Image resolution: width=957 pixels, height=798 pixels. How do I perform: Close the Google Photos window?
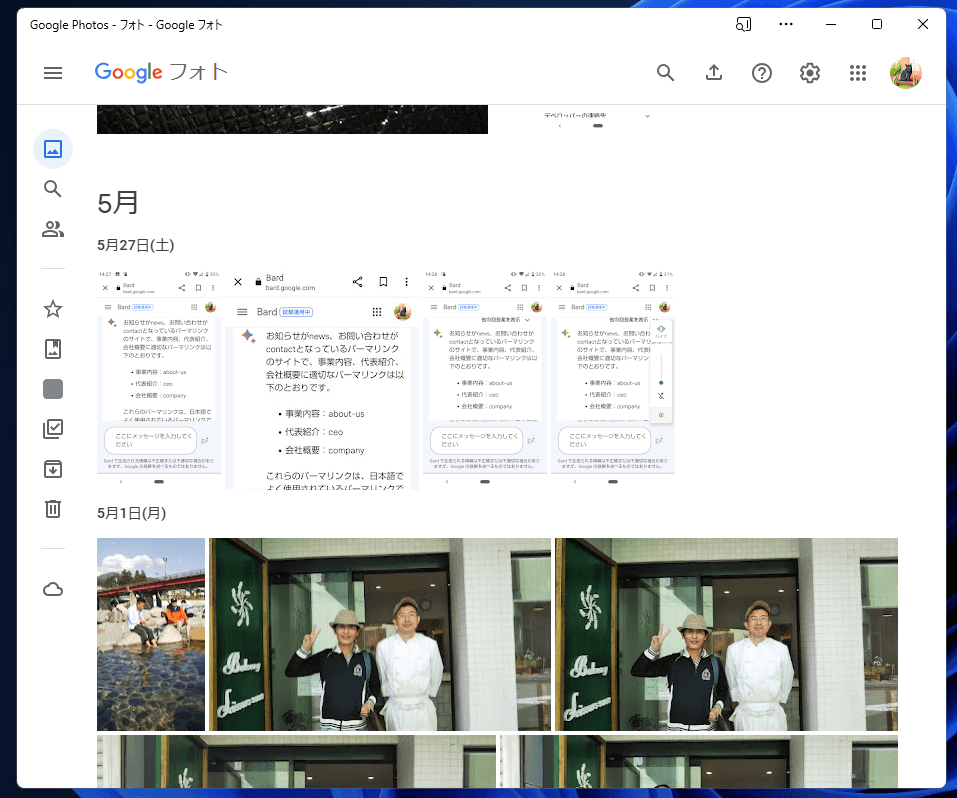(923, 24)
